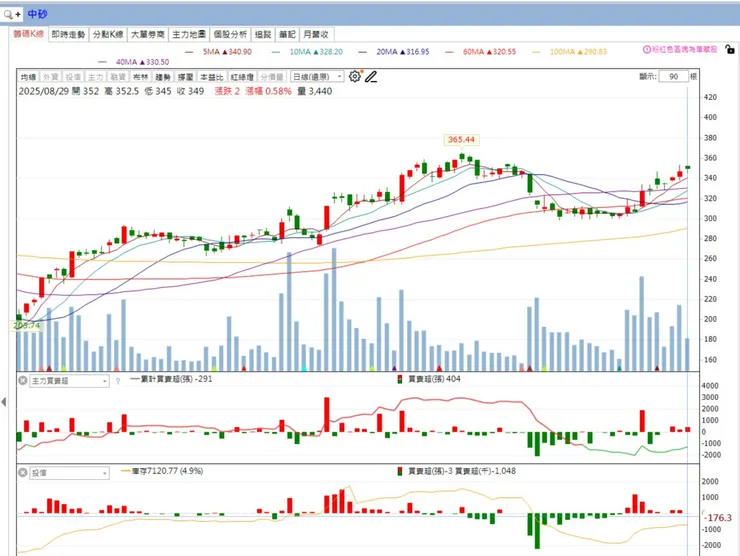Open the 主力買賣超 indicator dropdown
Viewport: 740px width, 556px height.
pos(69,381)
